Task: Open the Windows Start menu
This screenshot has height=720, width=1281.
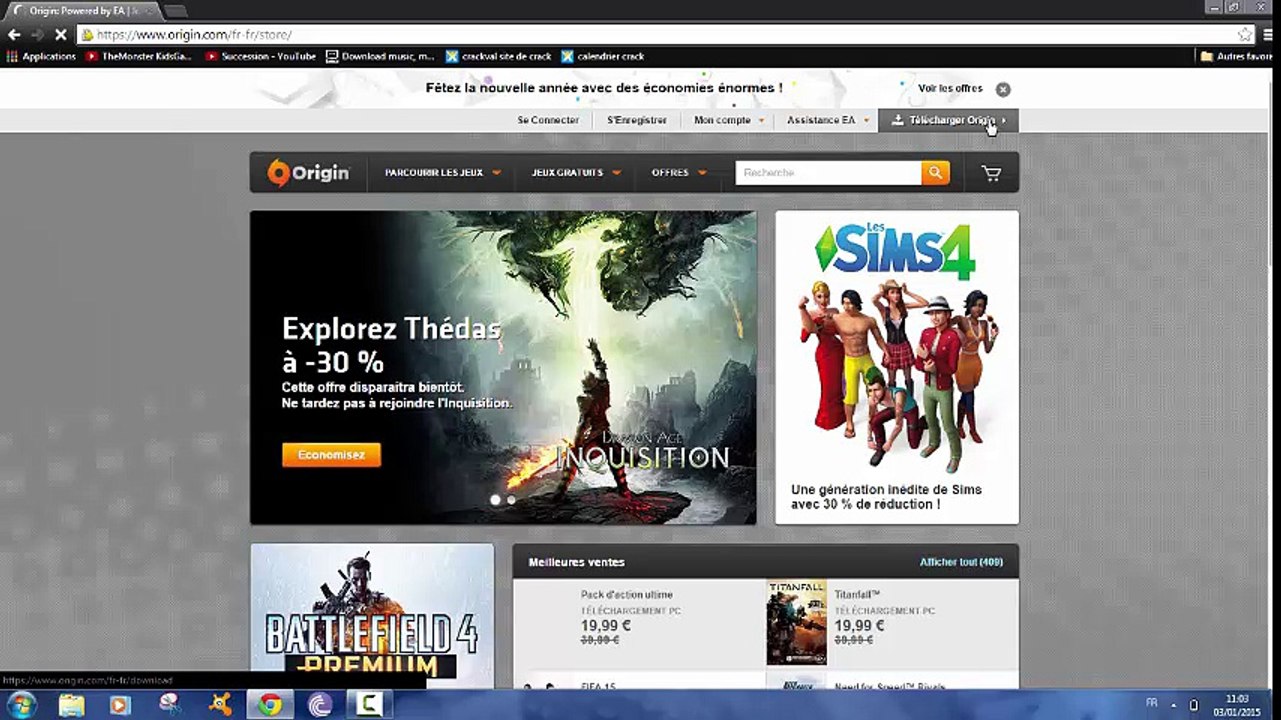Action: 22,704
